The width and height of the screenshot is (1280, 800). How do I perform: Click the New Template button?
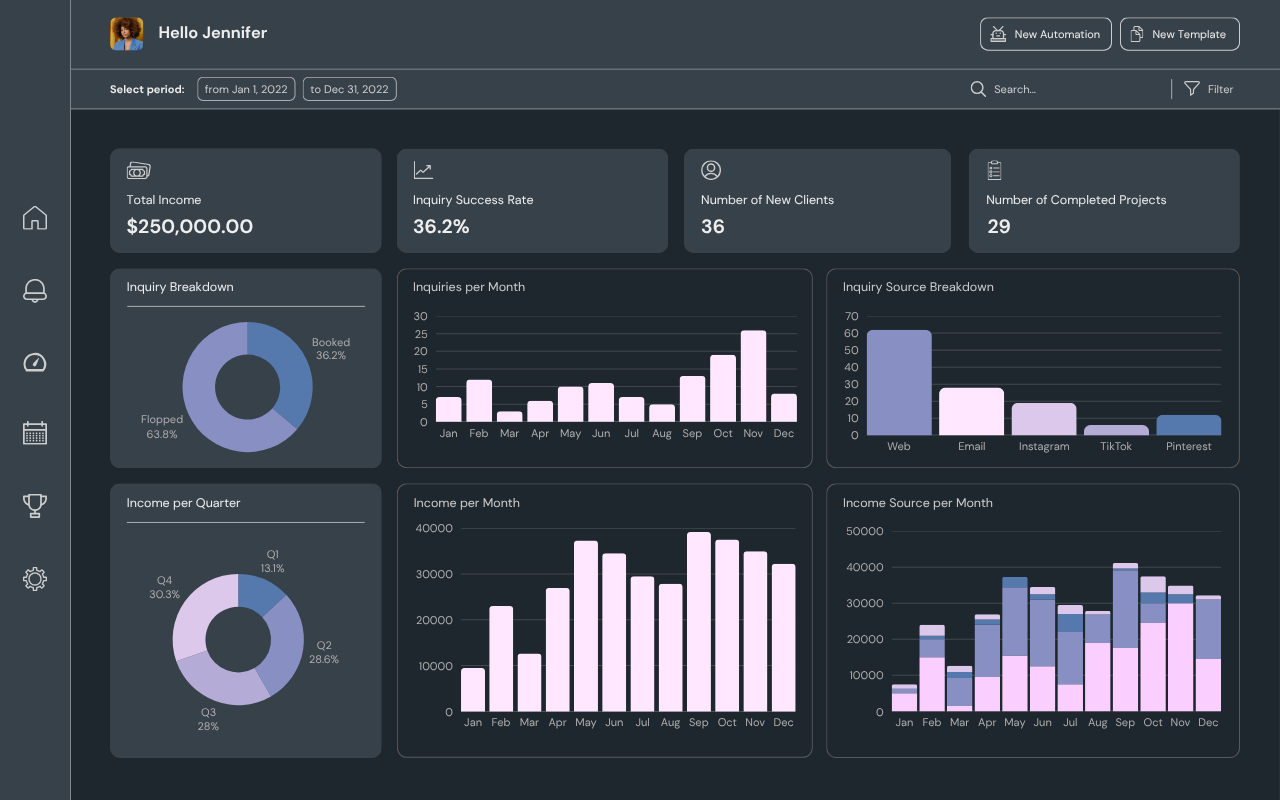click(x=1179, y=34)
